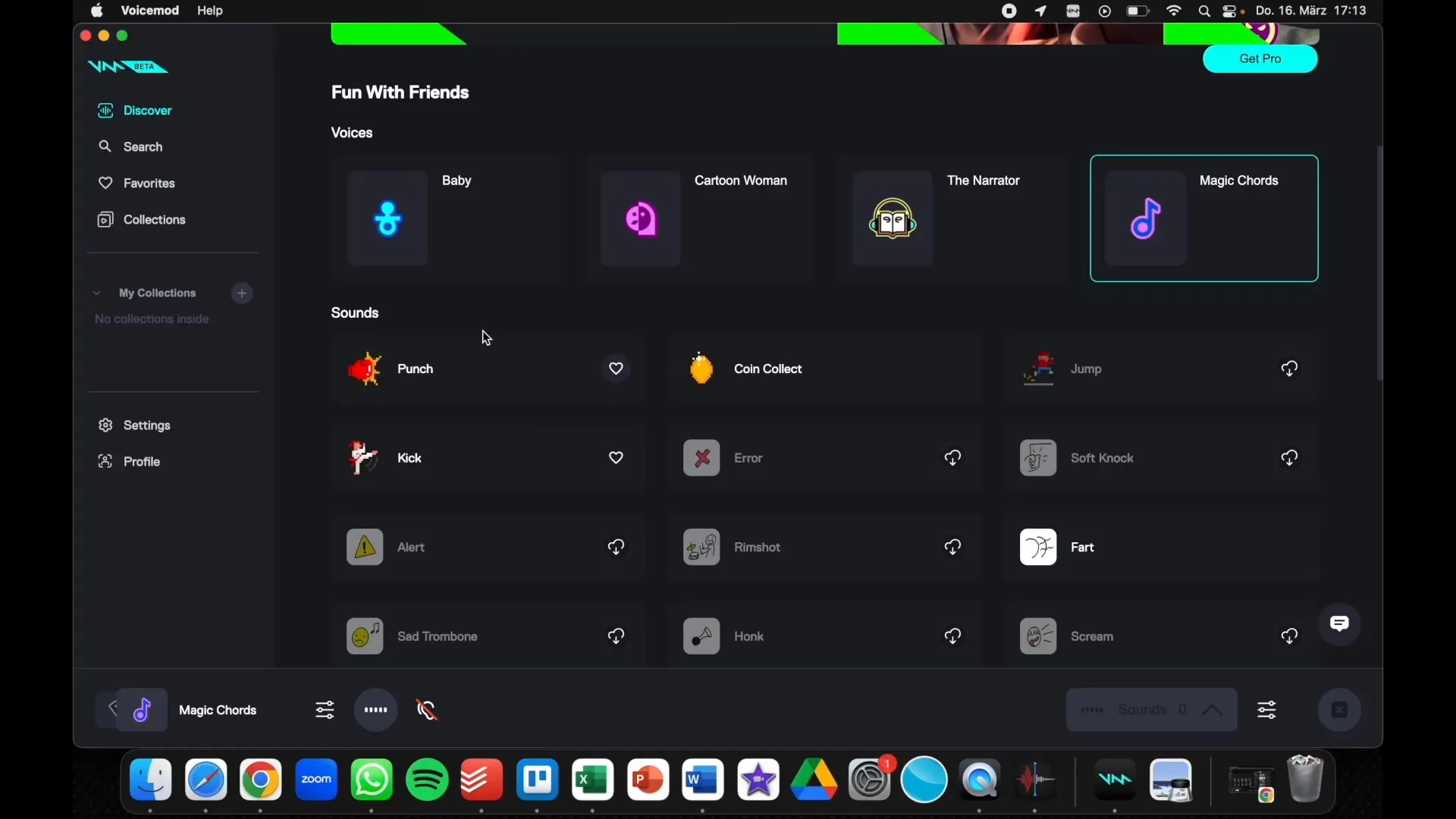Open the Magic Chords equalizer settings
This screenshot has height=819, width=1456.
325,710
